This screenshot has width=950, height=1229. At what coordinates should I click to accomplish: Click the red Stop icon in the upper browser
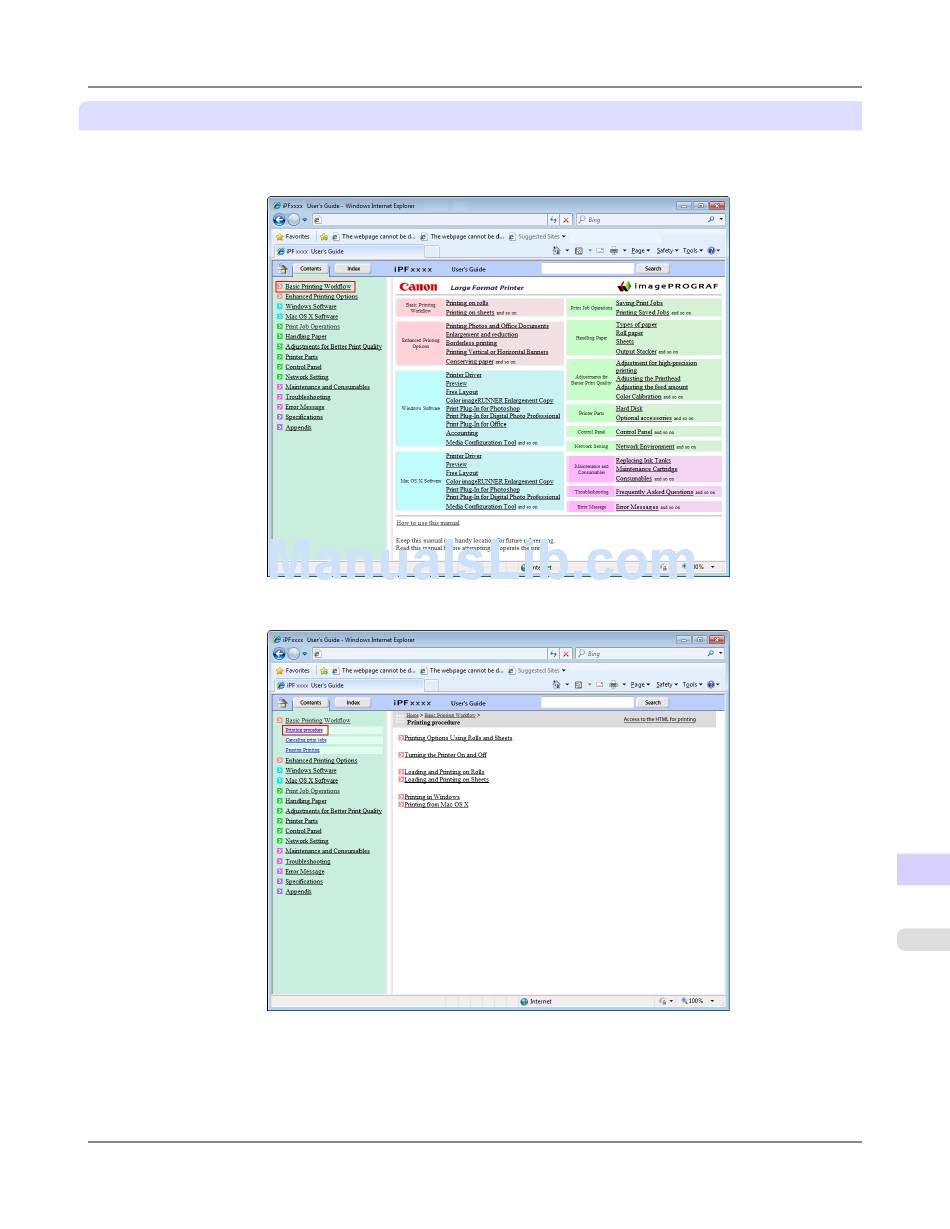pyautogui.click(x=566, y=219)
